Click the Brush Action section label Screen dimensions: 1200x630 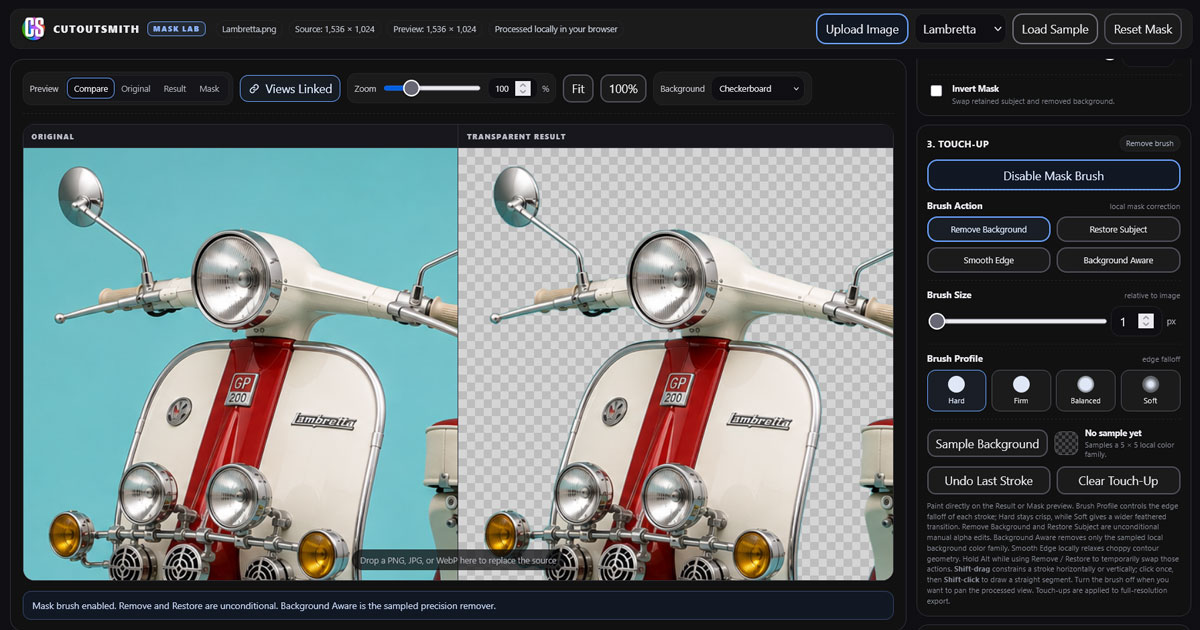coord(955,206)
